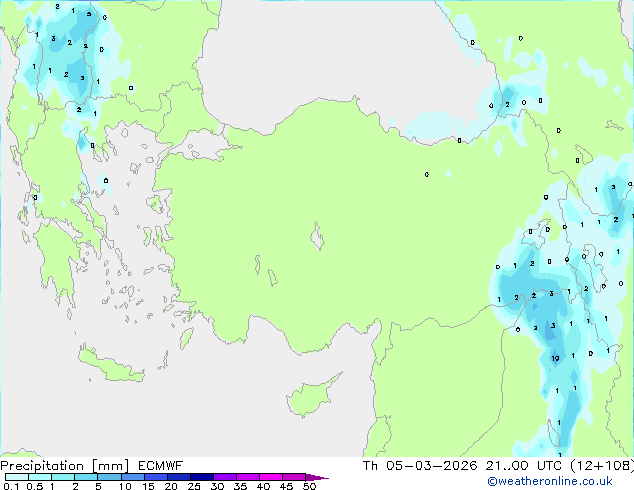
Task: Click the 15–20 mm blue legend box
Action: coord(155,477)
